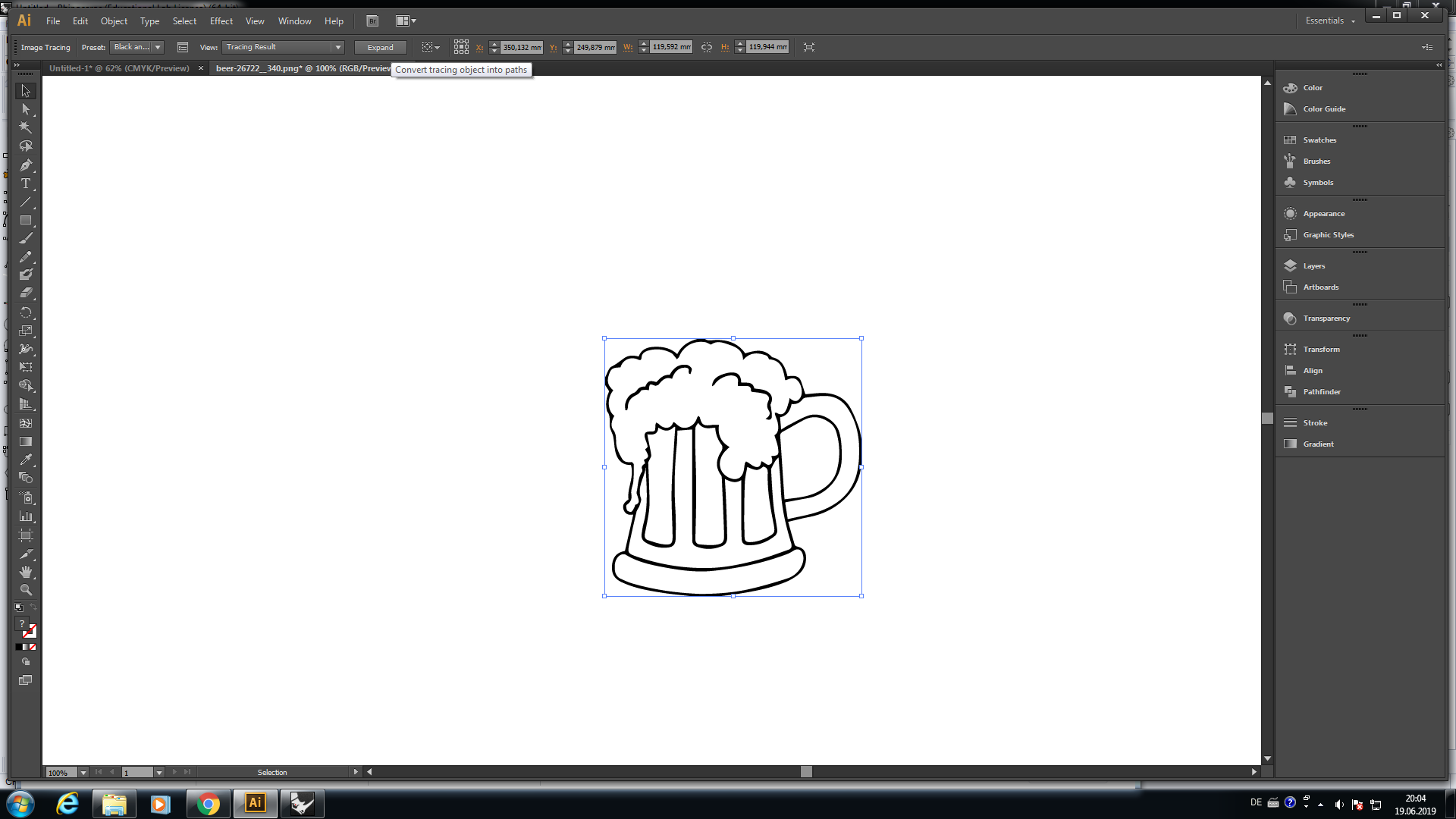Select the Pen tool
This screenshot has width=1456, height=819.
point(26,165)
